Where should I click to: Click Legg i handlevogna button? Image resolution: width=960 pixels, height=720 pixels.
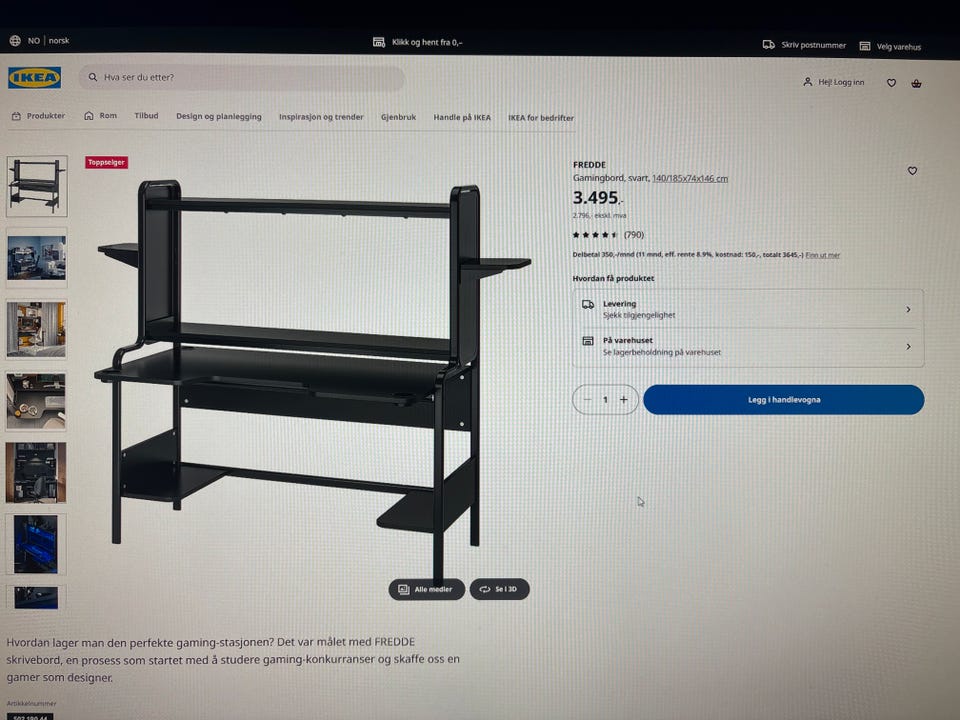pyautogui.click(x=784, y=400)
